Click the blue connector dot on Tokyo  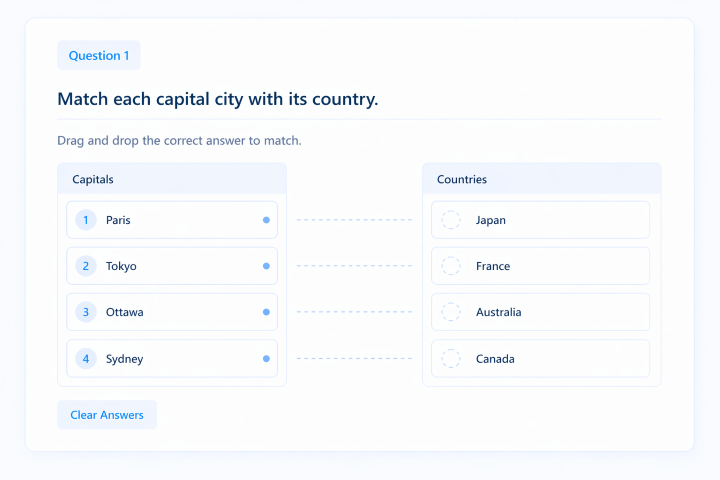click(266, 266)
